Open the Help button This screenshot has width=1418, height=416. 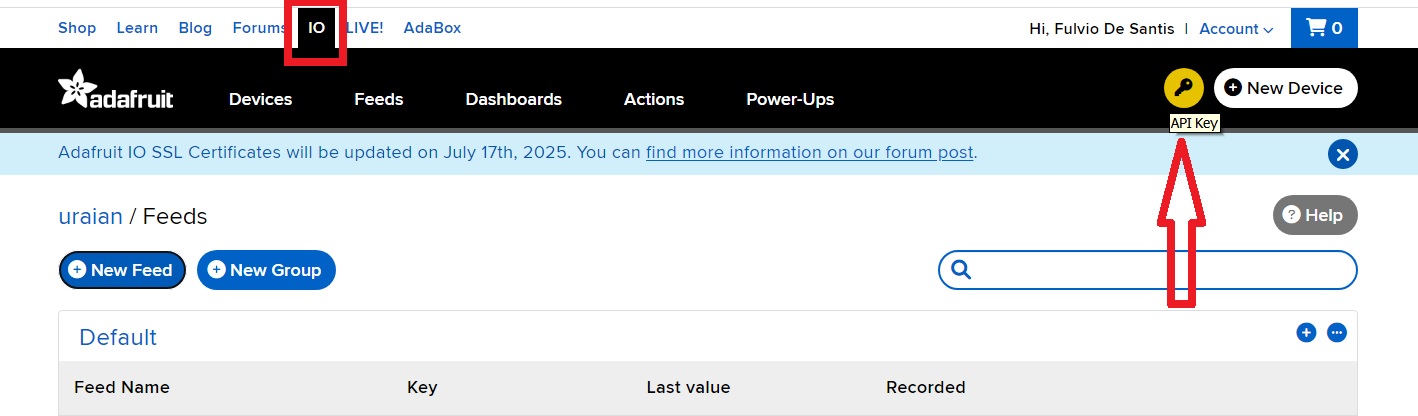tap(1315, 215)
